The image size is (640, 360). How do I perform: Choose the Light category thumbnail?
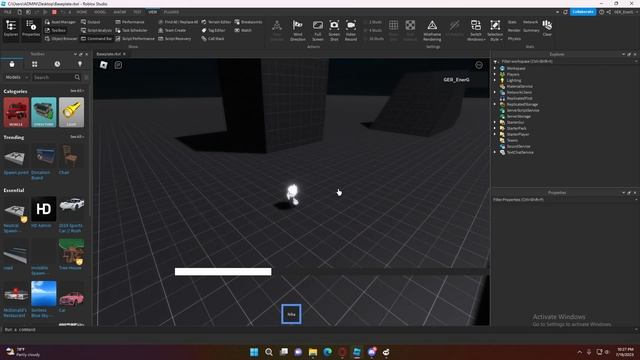coord(71,112)
